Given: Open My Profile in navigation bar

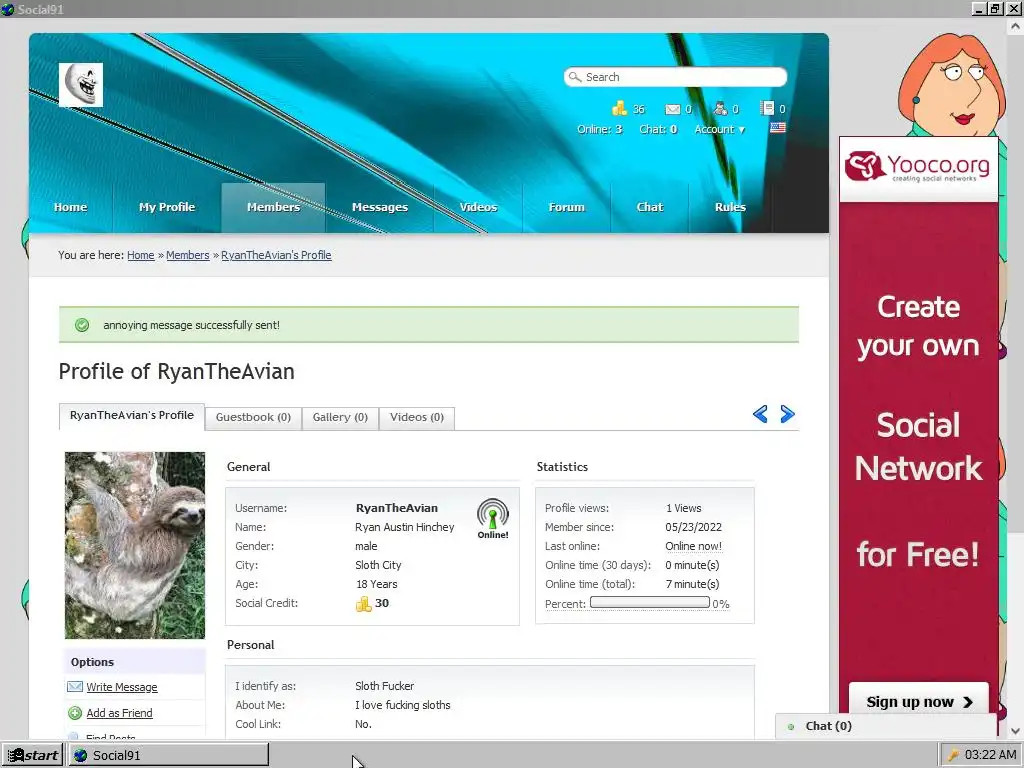Looking at the screenshot, I should 167,207.
